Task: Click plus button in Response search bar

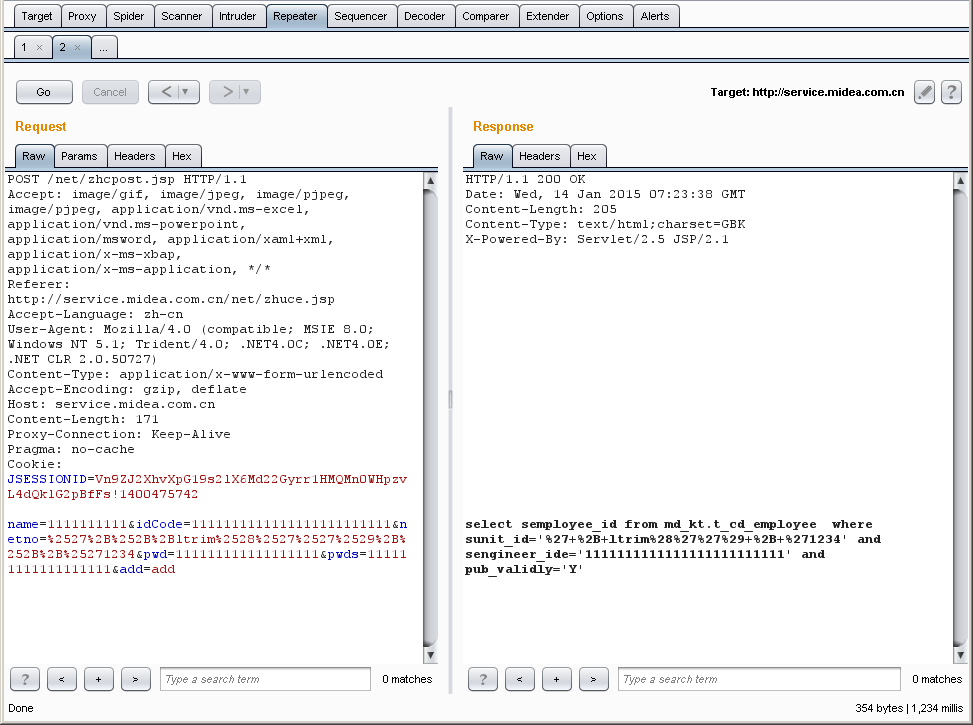Action: [x=557, y=679]
